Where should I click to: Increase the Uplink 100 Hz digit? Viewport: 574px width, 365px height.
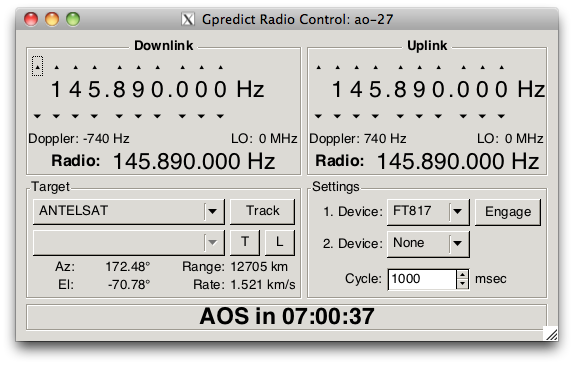(x=464, y=67)
